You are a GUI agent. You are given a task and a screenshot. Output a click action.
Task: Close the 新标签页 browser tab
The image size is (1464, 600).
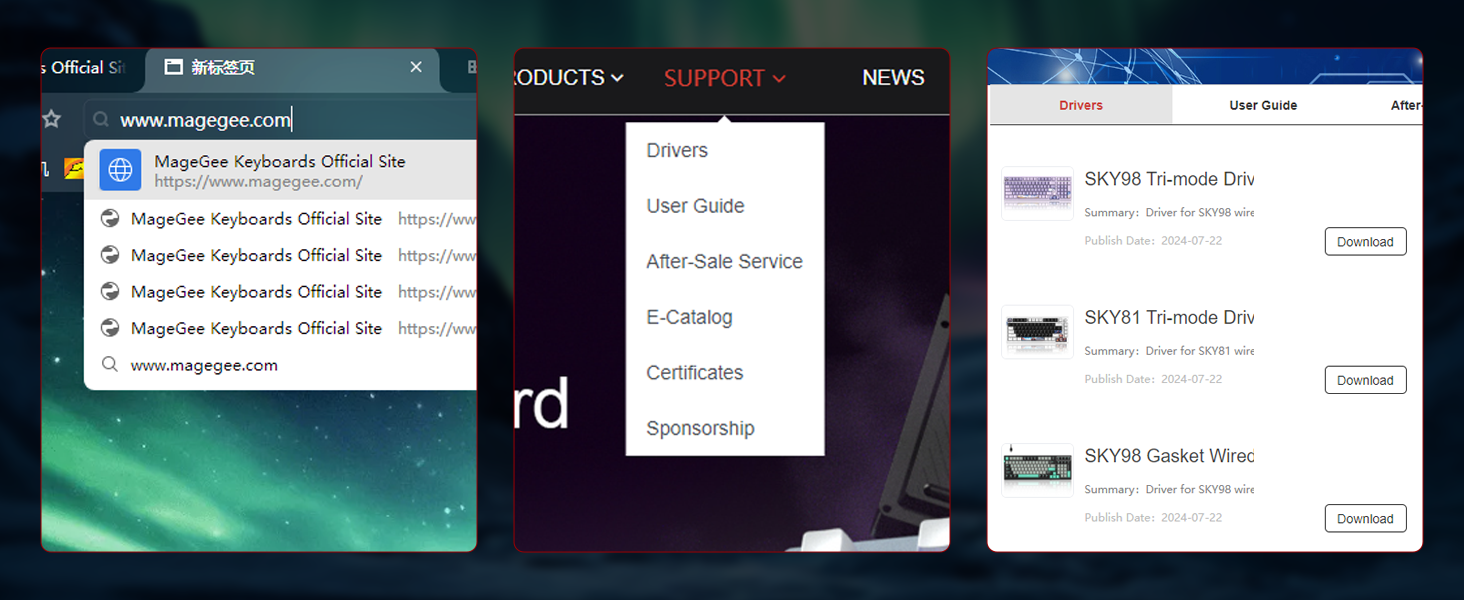[x=416, y=67]
